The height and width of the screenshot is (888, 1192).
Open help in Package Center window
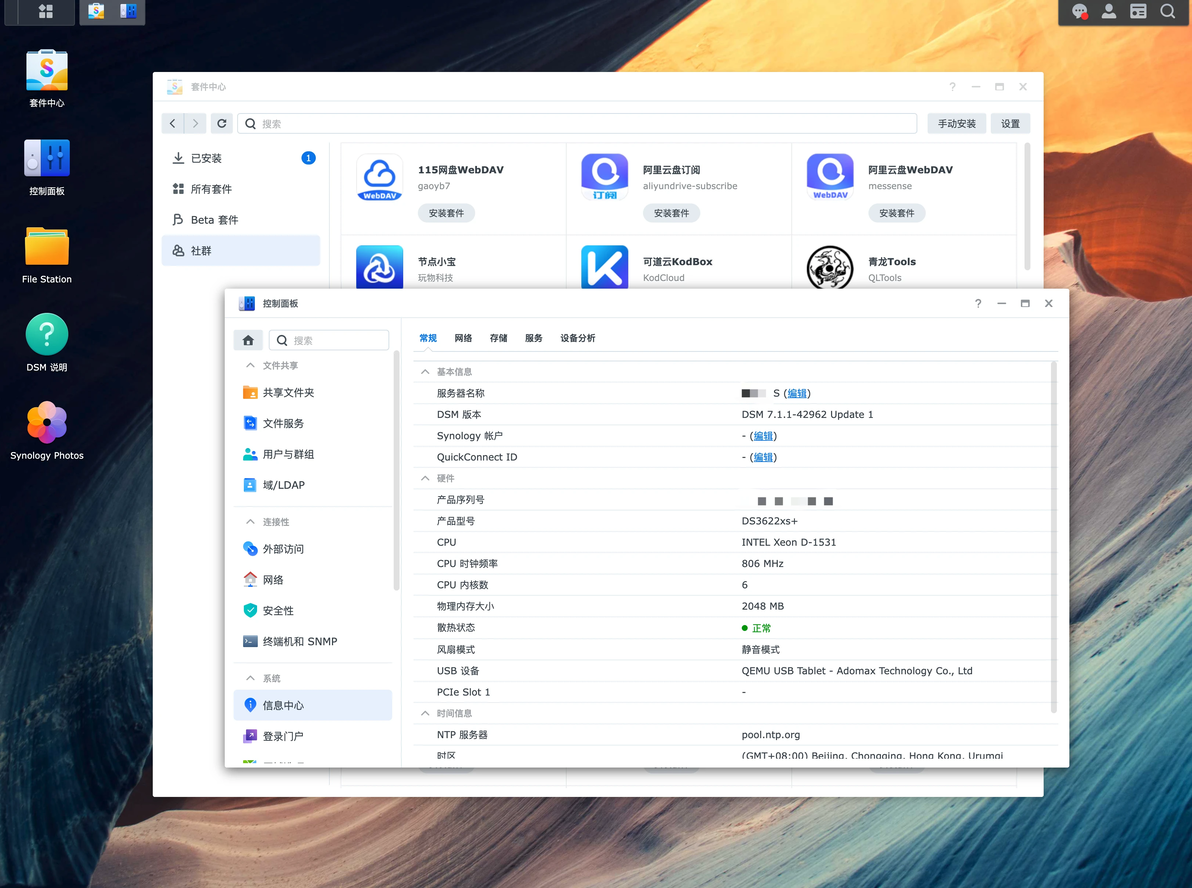(x=953, y=87)
